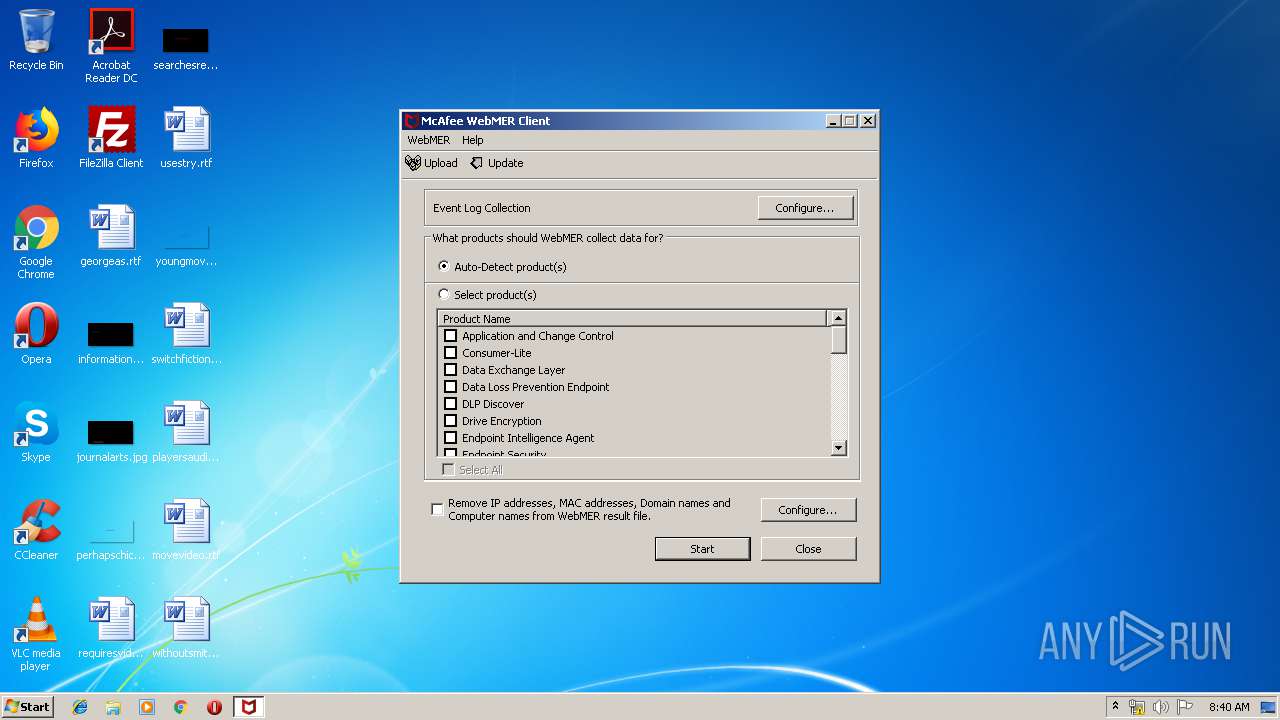Select the youngmov desktop file
Viewport: 1280px width, 720px height.
(x=186, y=246)
